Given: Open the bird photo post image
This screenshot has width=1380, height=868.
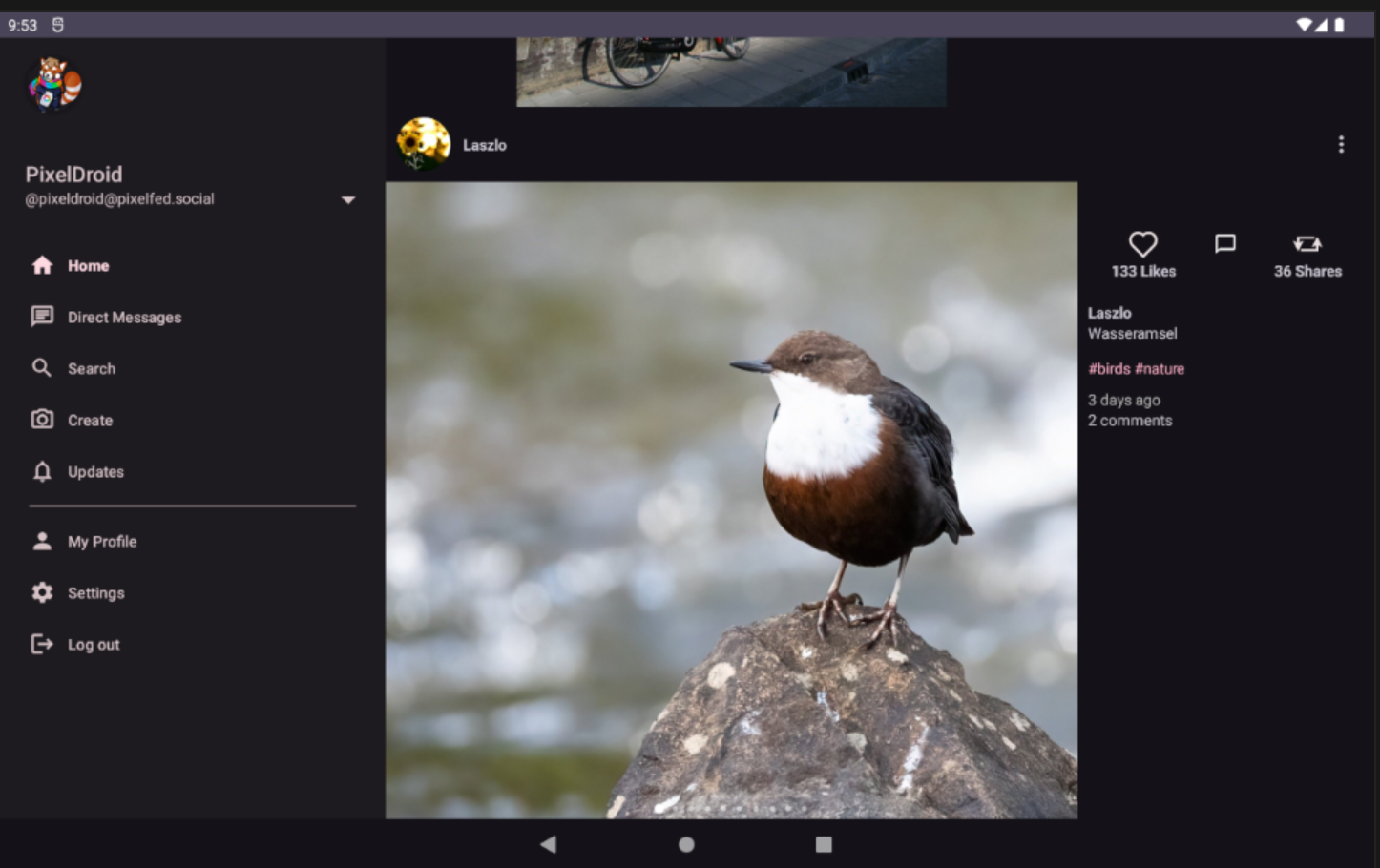Looking at the screenshot, I should click(x=731, y=500).
